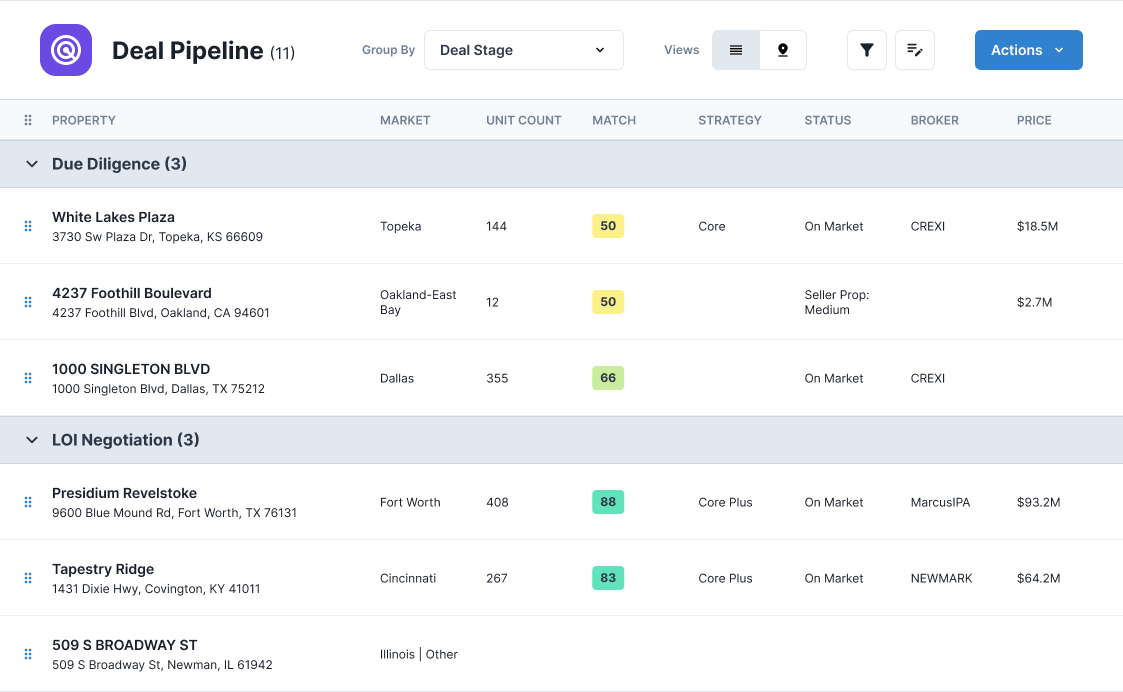The width and height of the screenshot is (1123, 692).
Task: Click the purple app logo
Action: click(65, 49)
